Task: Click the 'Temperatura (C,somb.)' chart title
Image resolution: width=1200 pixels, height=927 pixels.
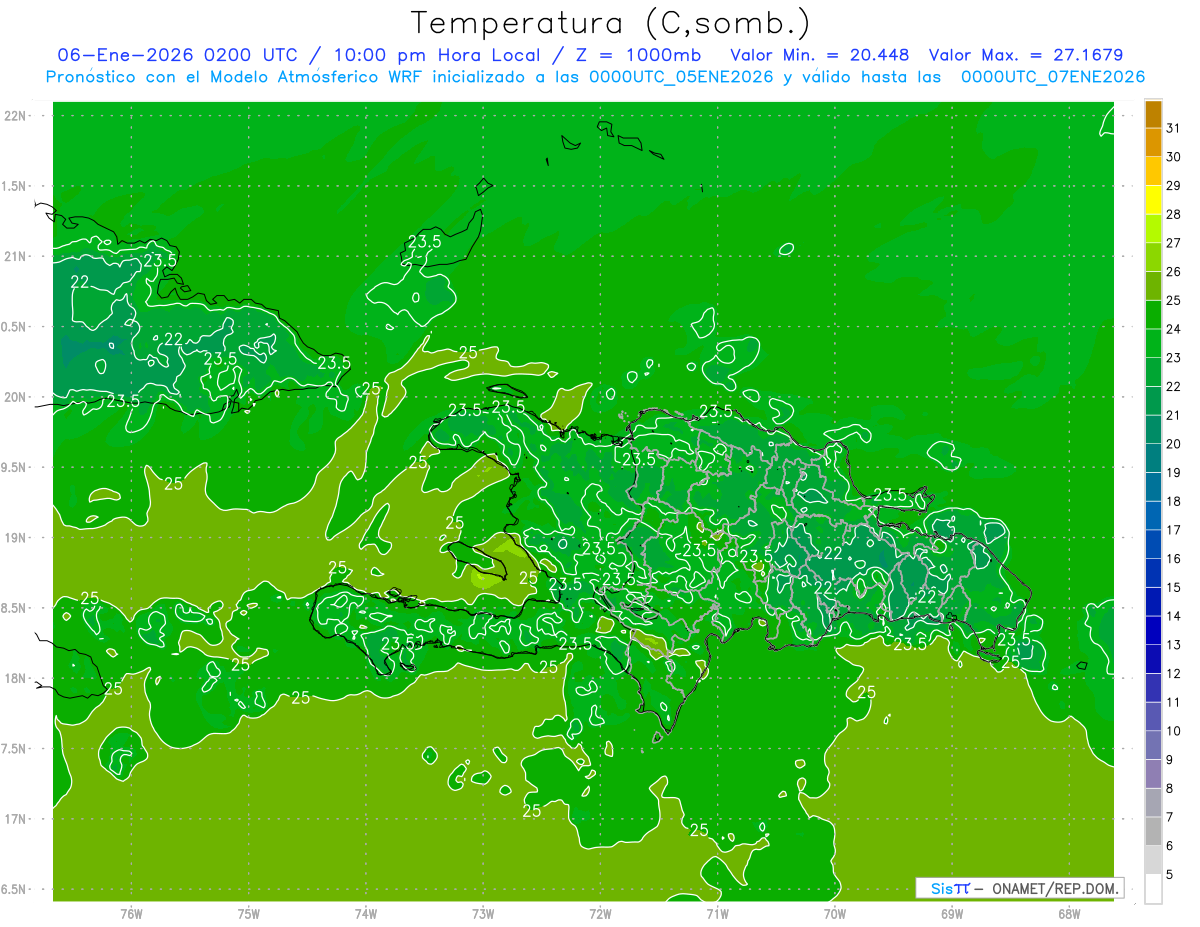Action: [610, 23]
